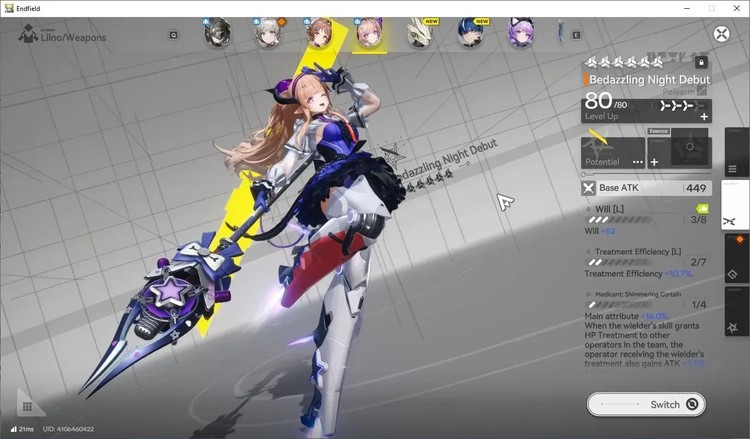Image resolution: width=750 pixels, height=439 pixels.
Task: Click the Shimmering Curtain progress bar
Action: coord(618,305)
